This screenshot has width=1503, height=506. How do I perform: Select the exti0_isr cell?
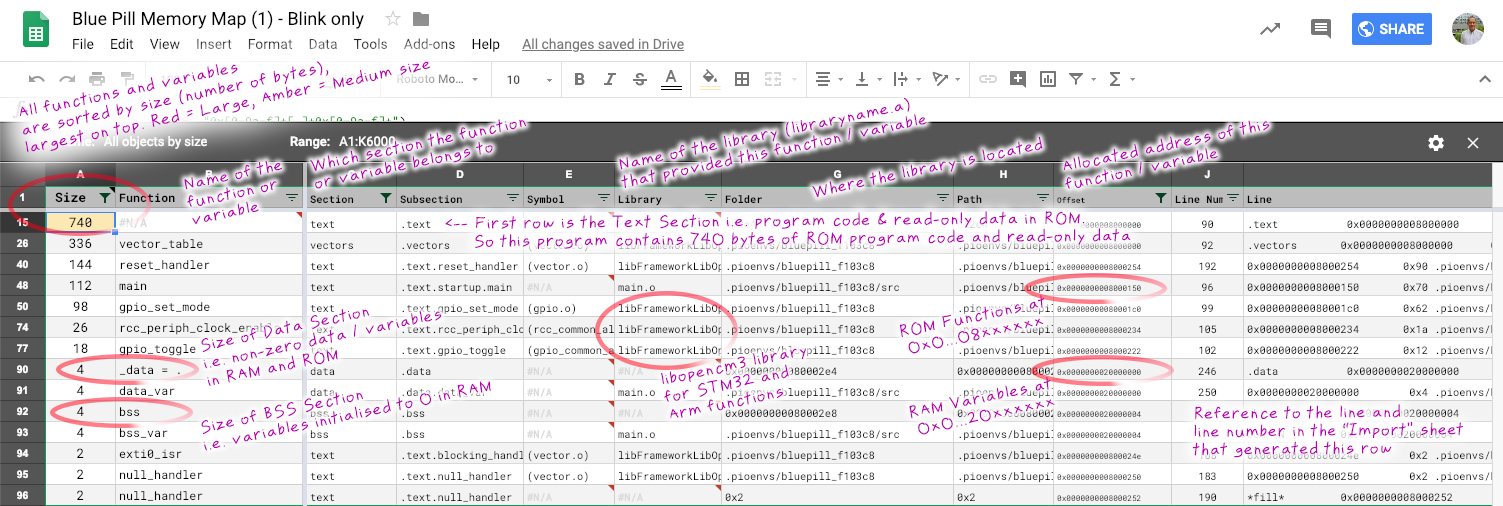coord(210,454)
